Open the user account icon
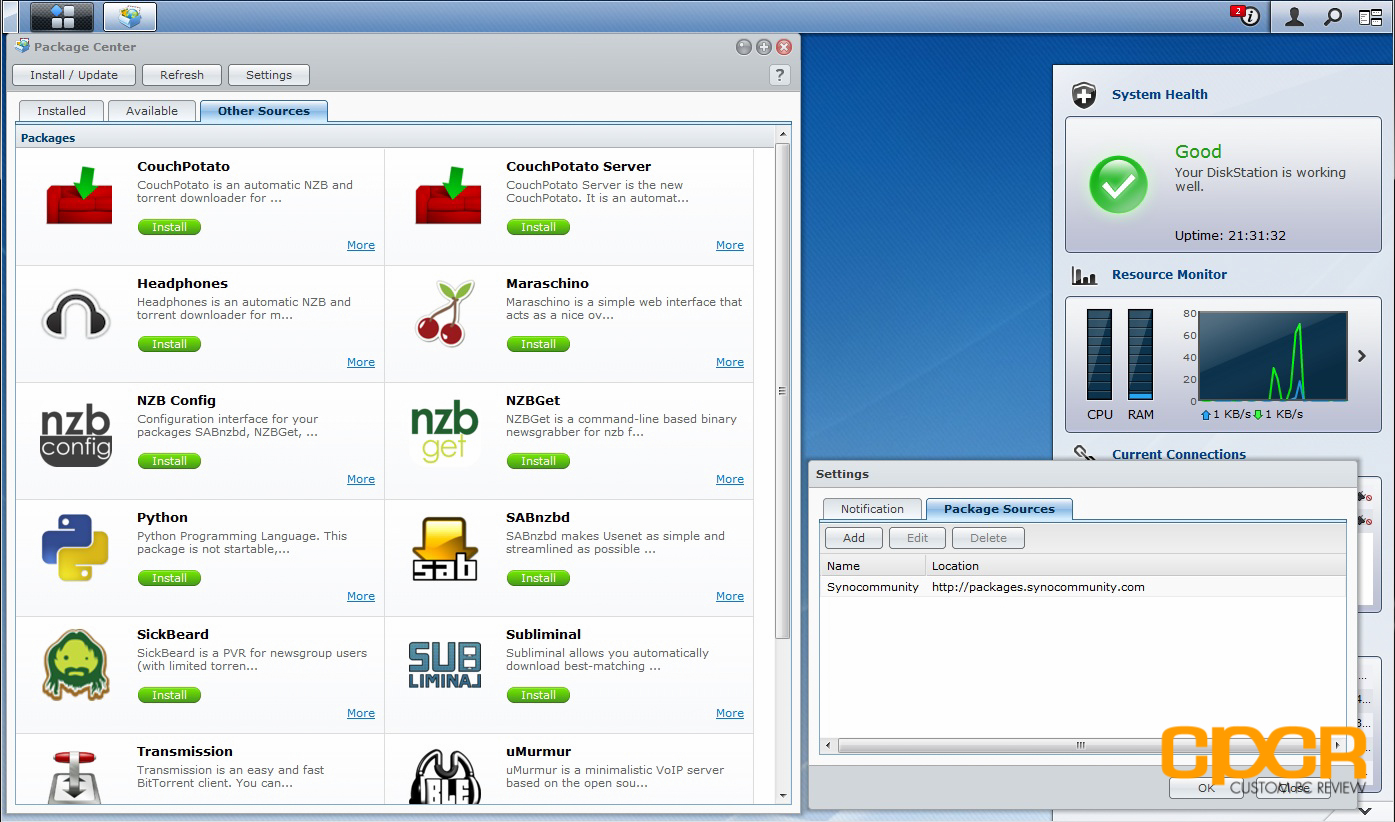This screenshot has height=822, width=1395. (1295, 16)
